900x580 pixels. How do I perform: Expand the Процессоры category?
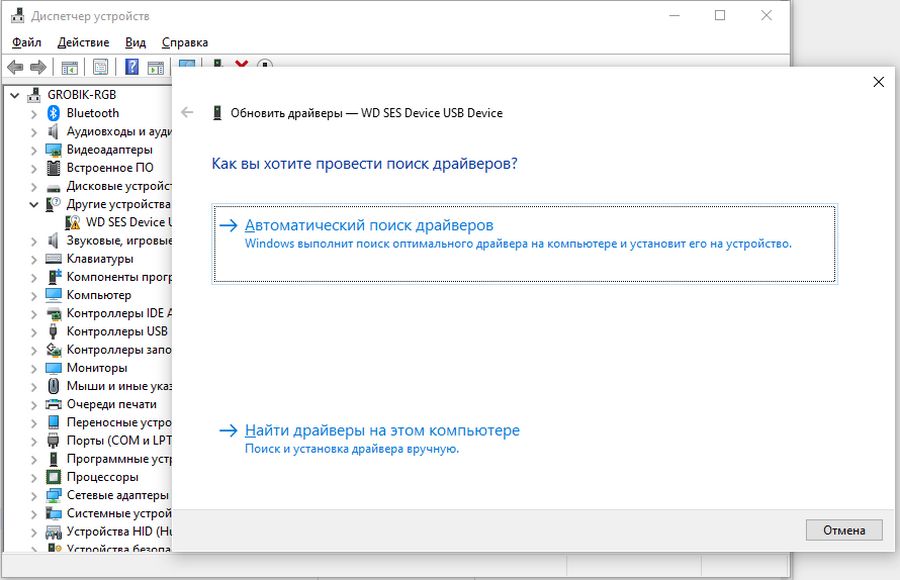pos(34,477)
